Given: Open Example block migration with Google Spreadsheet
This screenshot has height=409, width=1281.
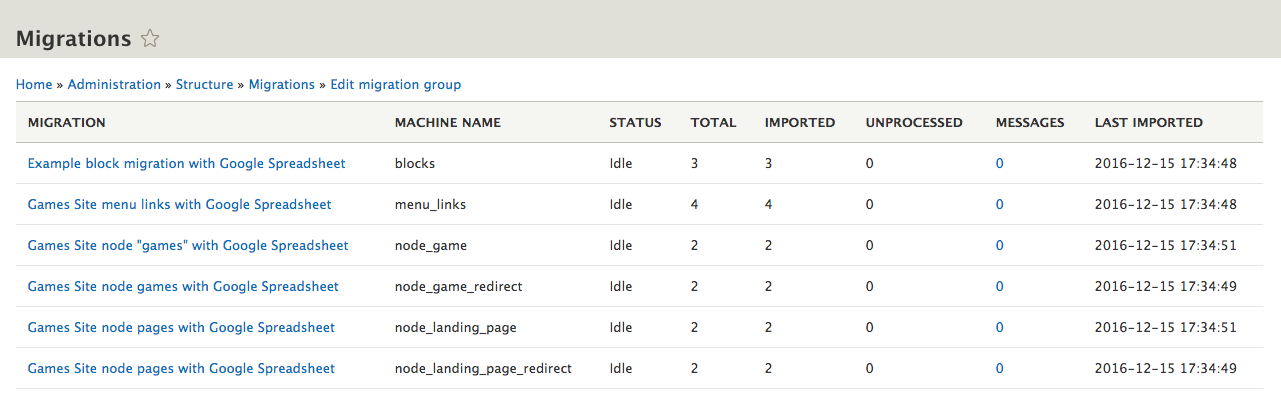Looking at the screenshot, I should pyautogui.click(x=187, y=163).
